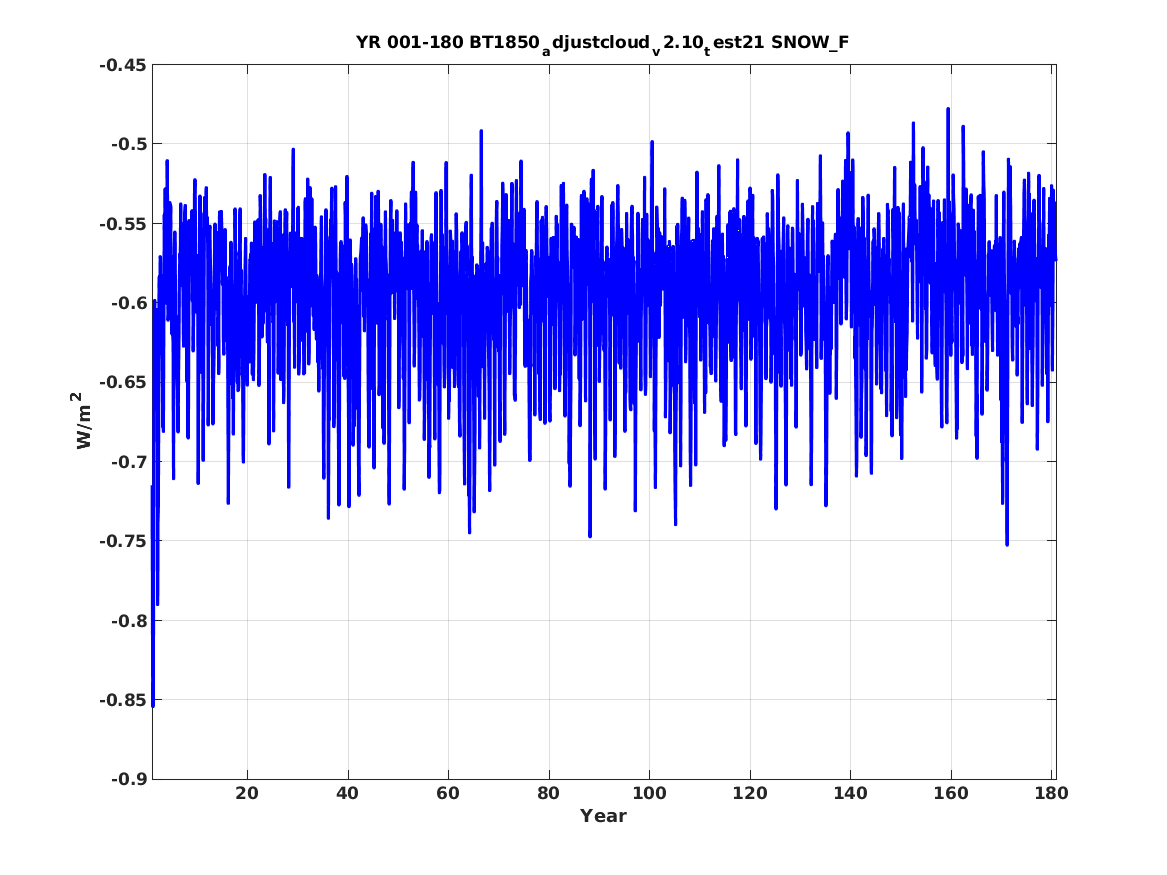
Task: Click x-axis tick label '40'
Action: click(x=348, y=793)
